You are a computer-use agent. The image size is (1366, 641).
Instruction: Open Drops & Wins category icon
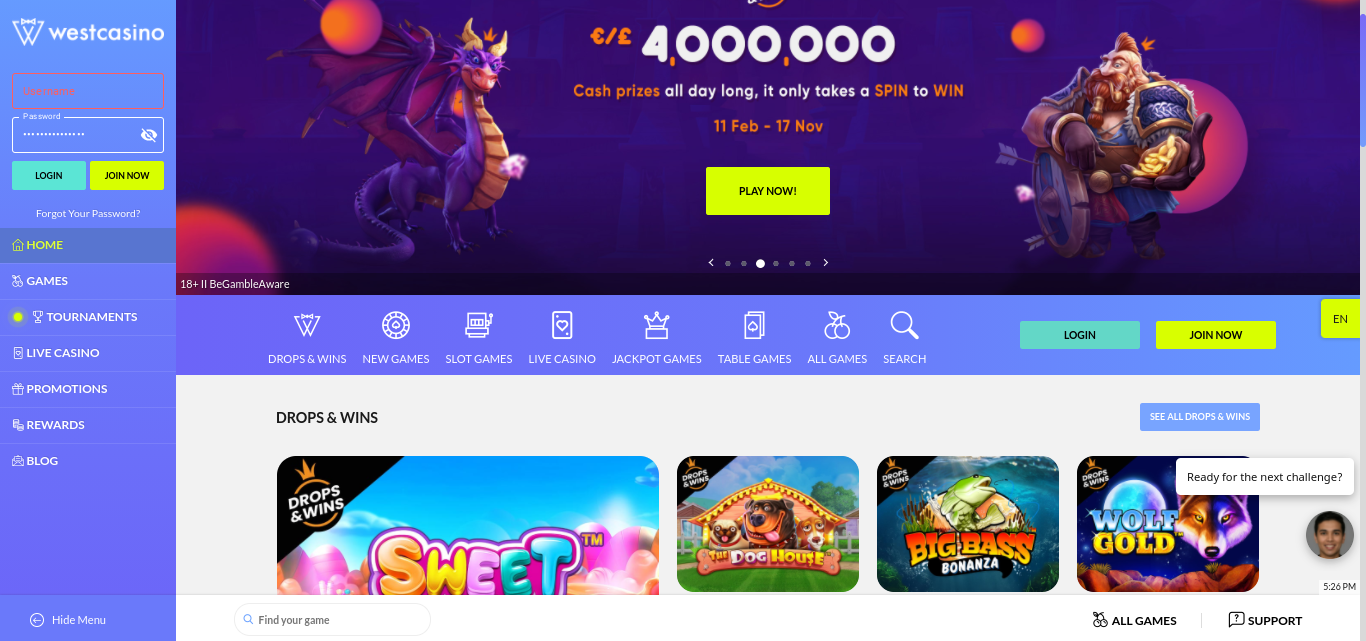pos(307,326)
